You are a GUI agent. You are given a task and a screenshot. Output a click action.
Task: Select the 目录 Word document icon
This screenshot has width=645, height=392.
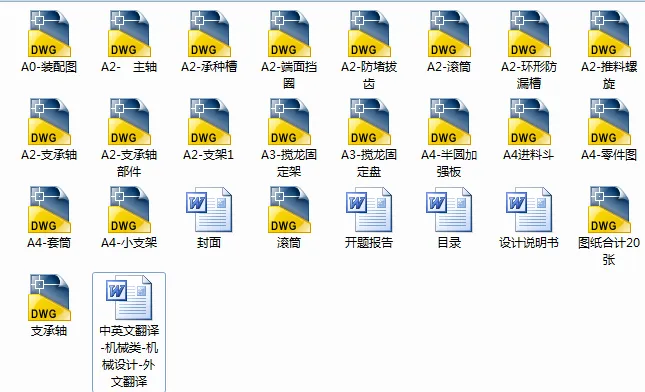tap(449, 210)
